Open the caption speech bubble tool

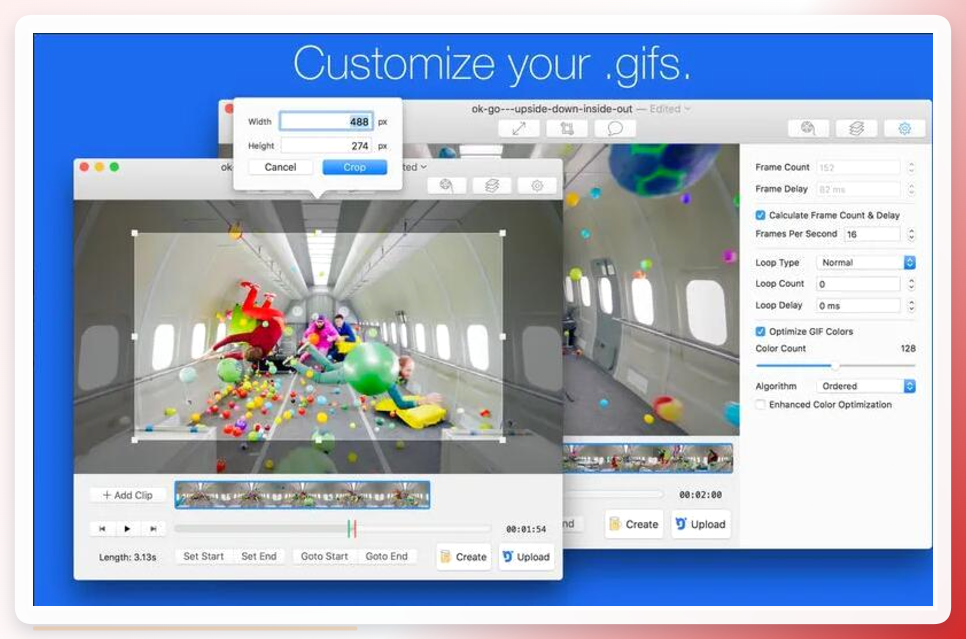click(x=615, y=129)
